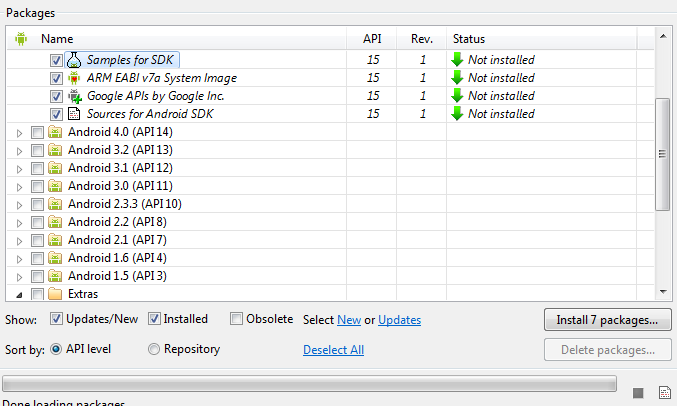Click the Sources for Android SDK document icon
Viewport: 677px width, 406px height.
(74, 114)
